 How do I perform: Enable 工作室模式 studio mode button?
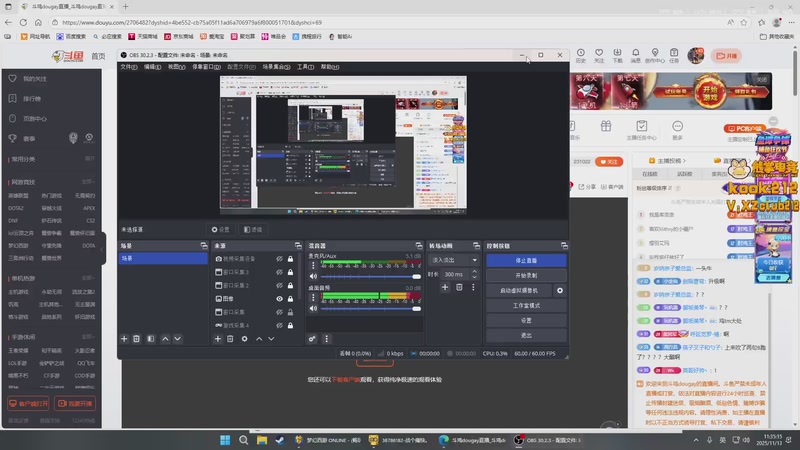point(526,306)
